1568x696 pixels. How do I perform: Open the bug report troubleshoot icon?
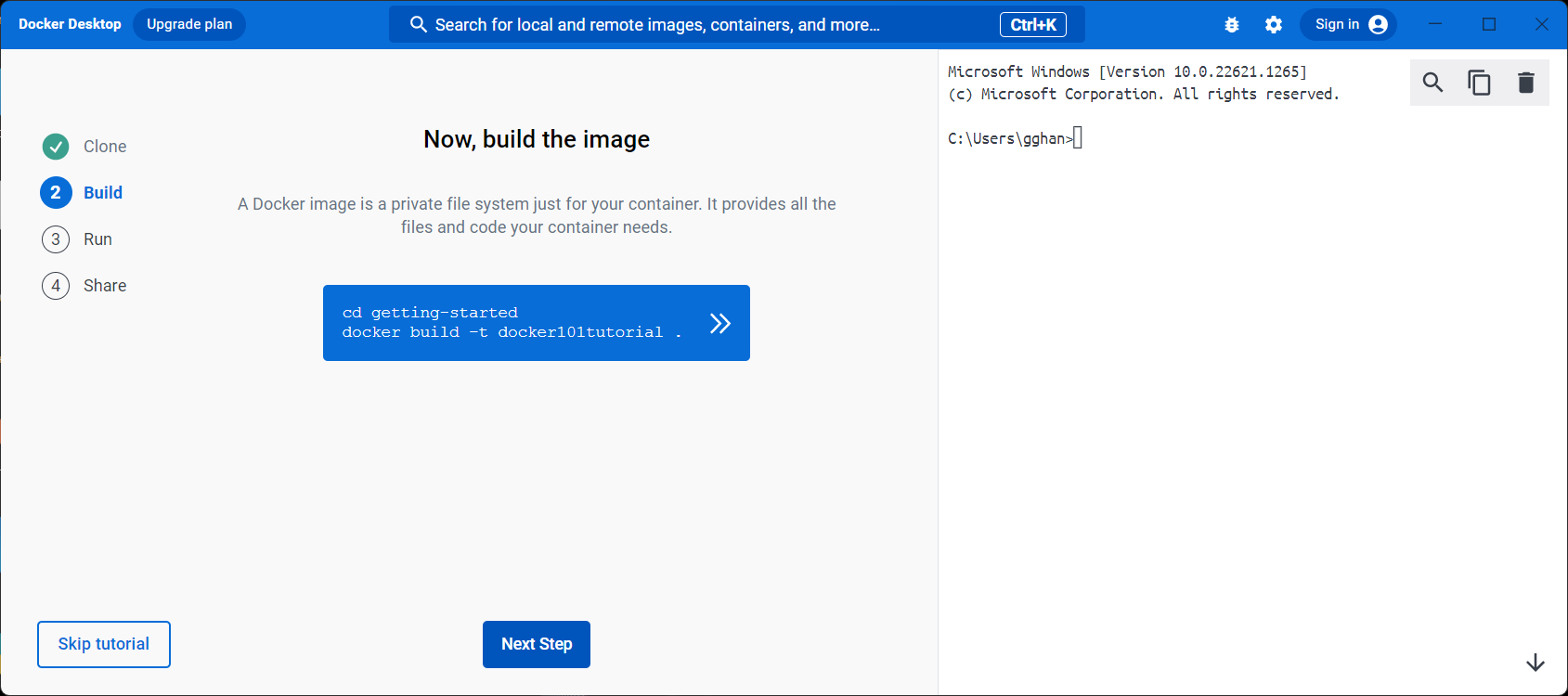pyautogui.click(x=1232, y=25)
